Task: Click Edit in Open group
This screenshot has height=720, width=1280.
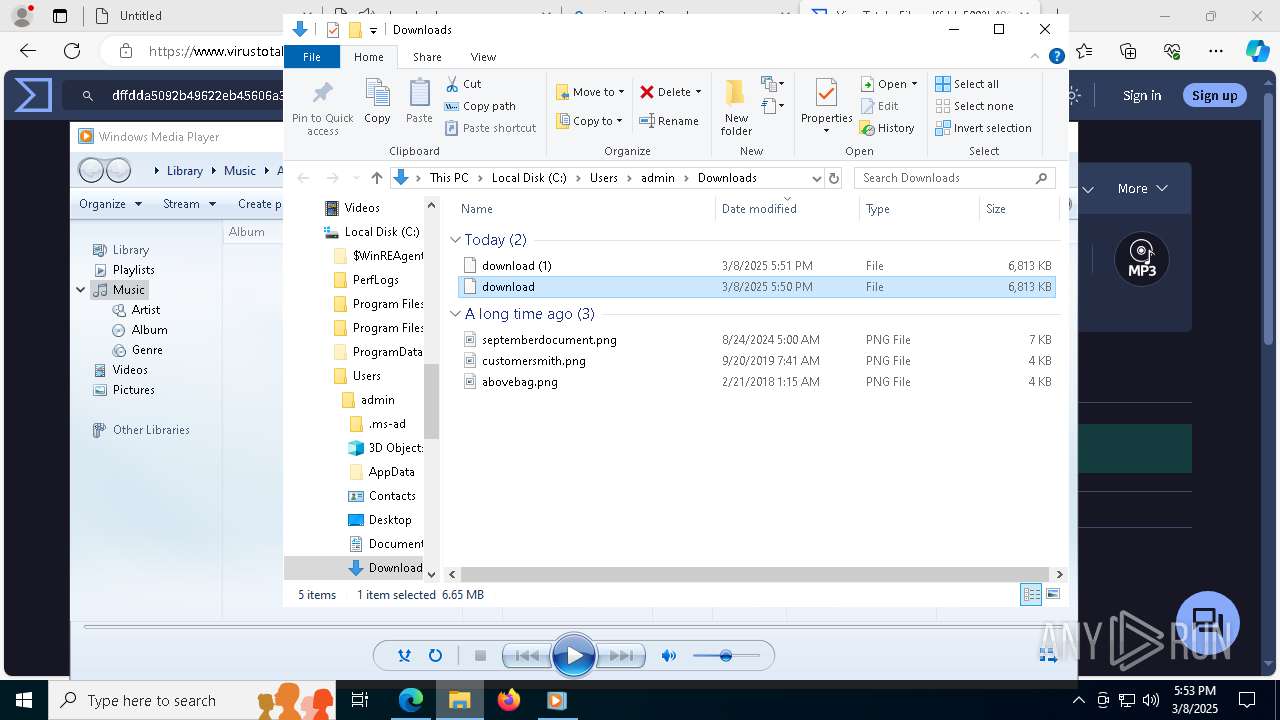Action: click(x=879, y=106)
